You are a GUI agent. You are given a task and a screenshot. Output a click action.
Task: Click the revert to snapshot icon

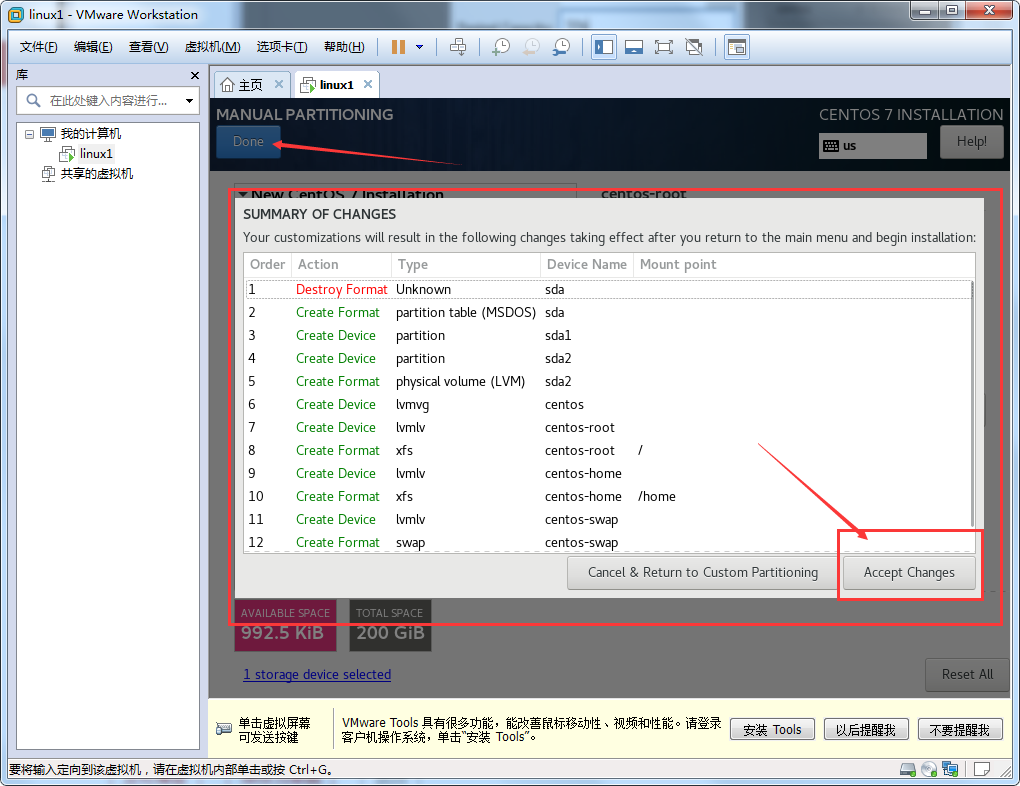click(531, 47)
